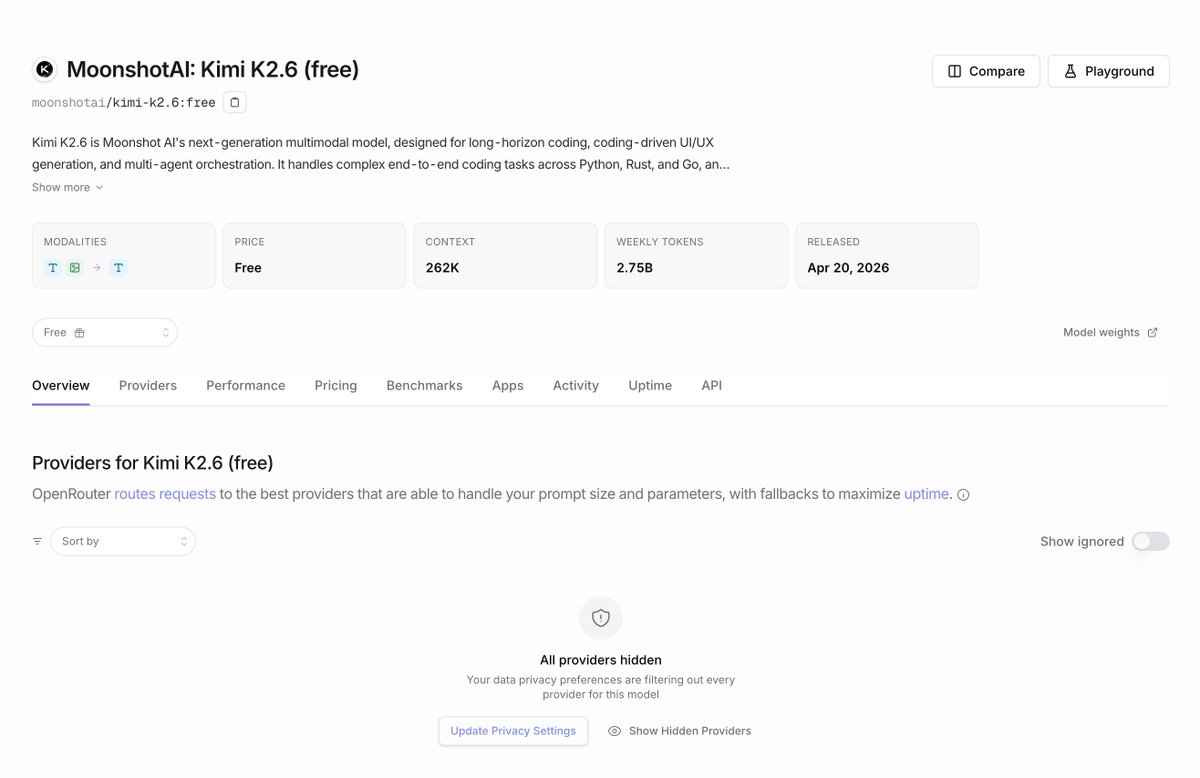
Task: Click the gift icon in Free selector
Action: pos(80,333)
